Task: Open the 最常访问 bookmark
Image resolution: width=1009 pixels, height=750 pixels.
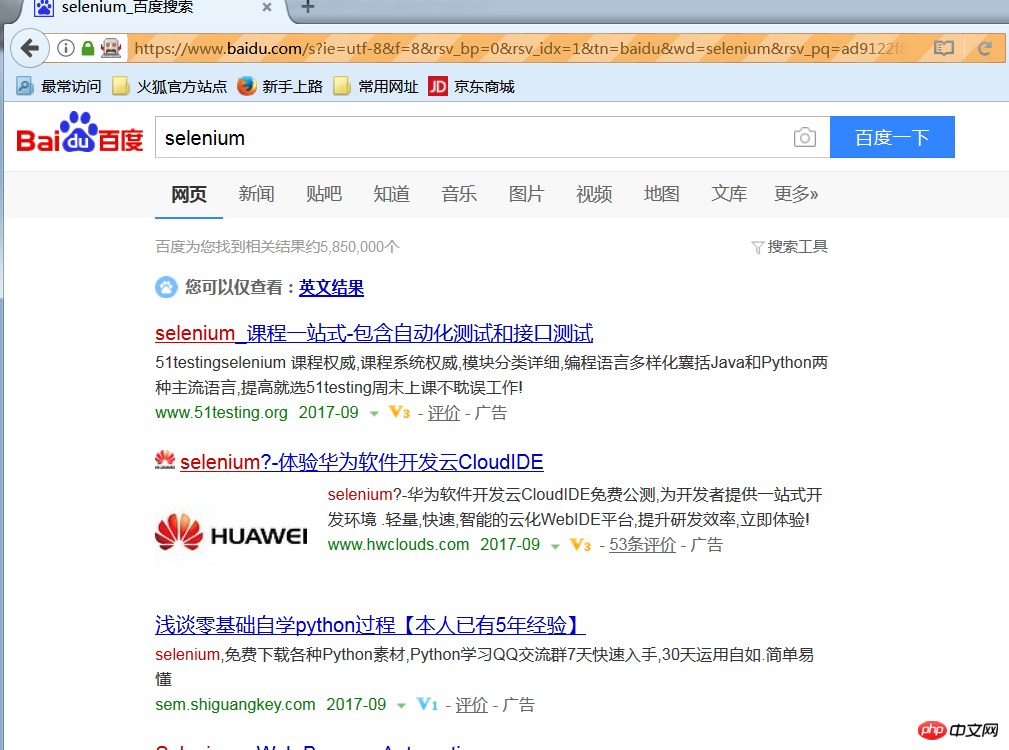Action: tap(59, 86)
